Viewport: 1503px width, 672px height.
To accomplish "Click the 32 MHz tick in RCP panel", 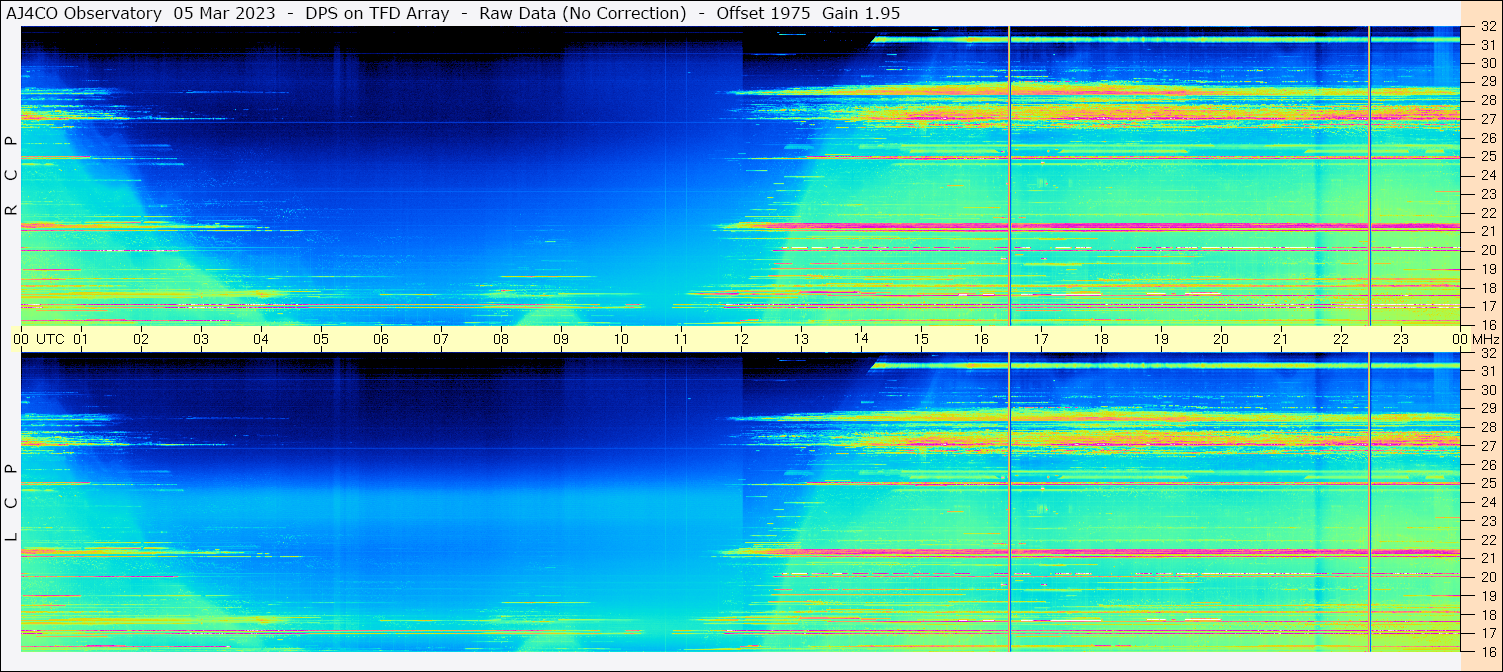I will click(x=1488, y=27).
